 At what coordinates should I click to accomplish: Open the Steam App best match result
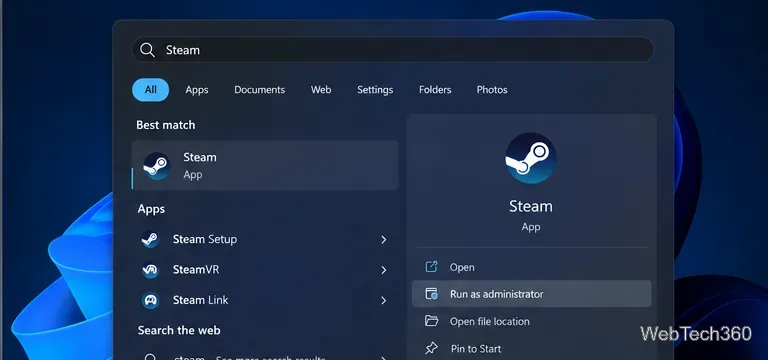265,165
